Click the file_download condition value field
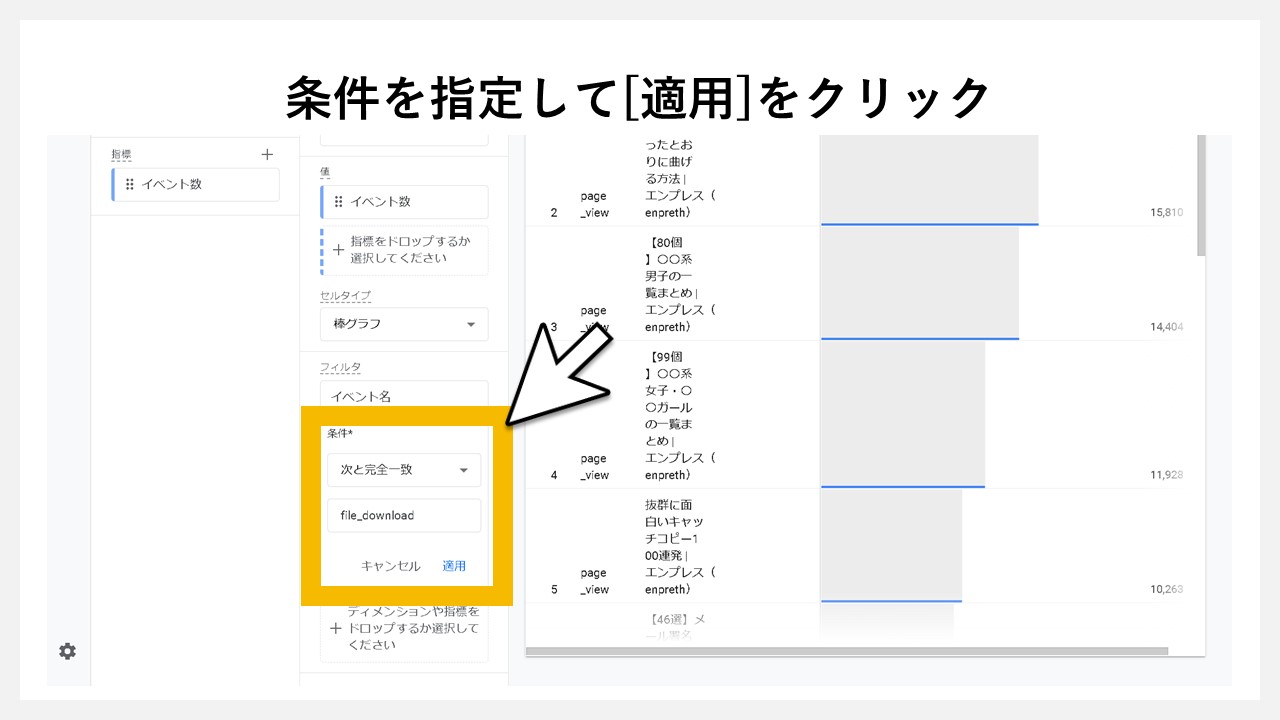This screenshot has width=1280, height=720. 404,514
